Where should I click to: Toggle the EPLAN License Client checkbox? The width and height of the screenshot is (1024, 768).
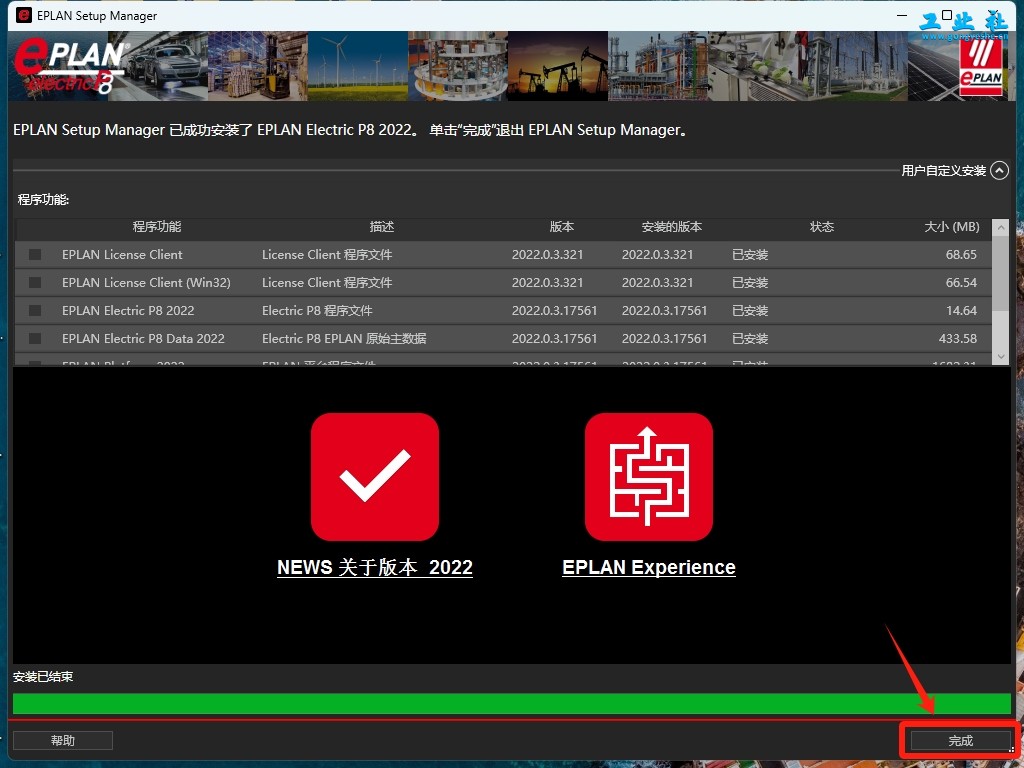35,255
